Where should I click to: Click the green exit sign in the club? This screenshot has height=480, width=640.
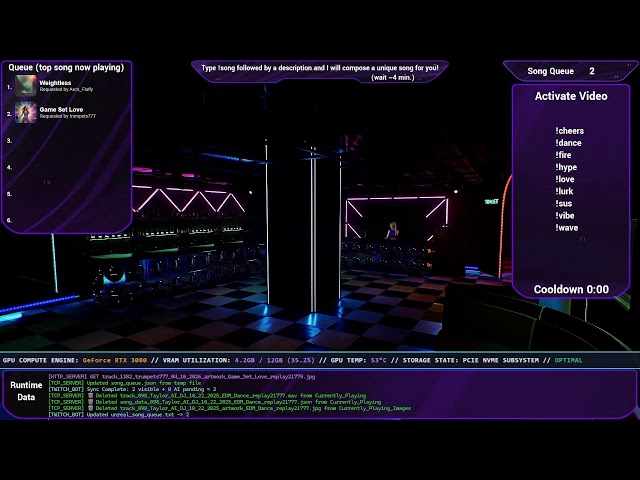pyautogui.click(x=491, y=201)
